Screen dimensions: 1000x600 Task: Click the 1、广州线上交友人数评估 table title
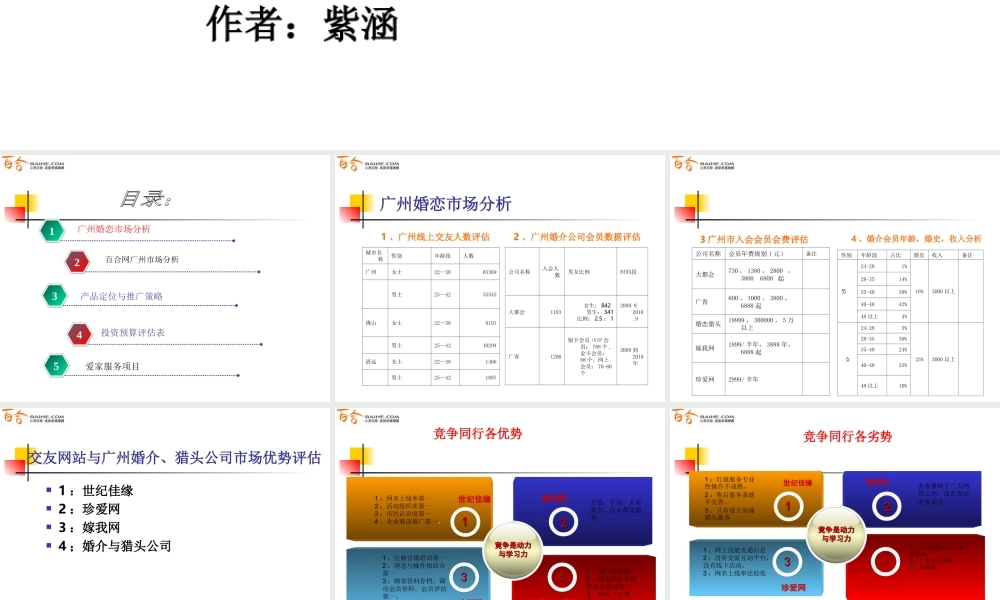pos(435,237)
